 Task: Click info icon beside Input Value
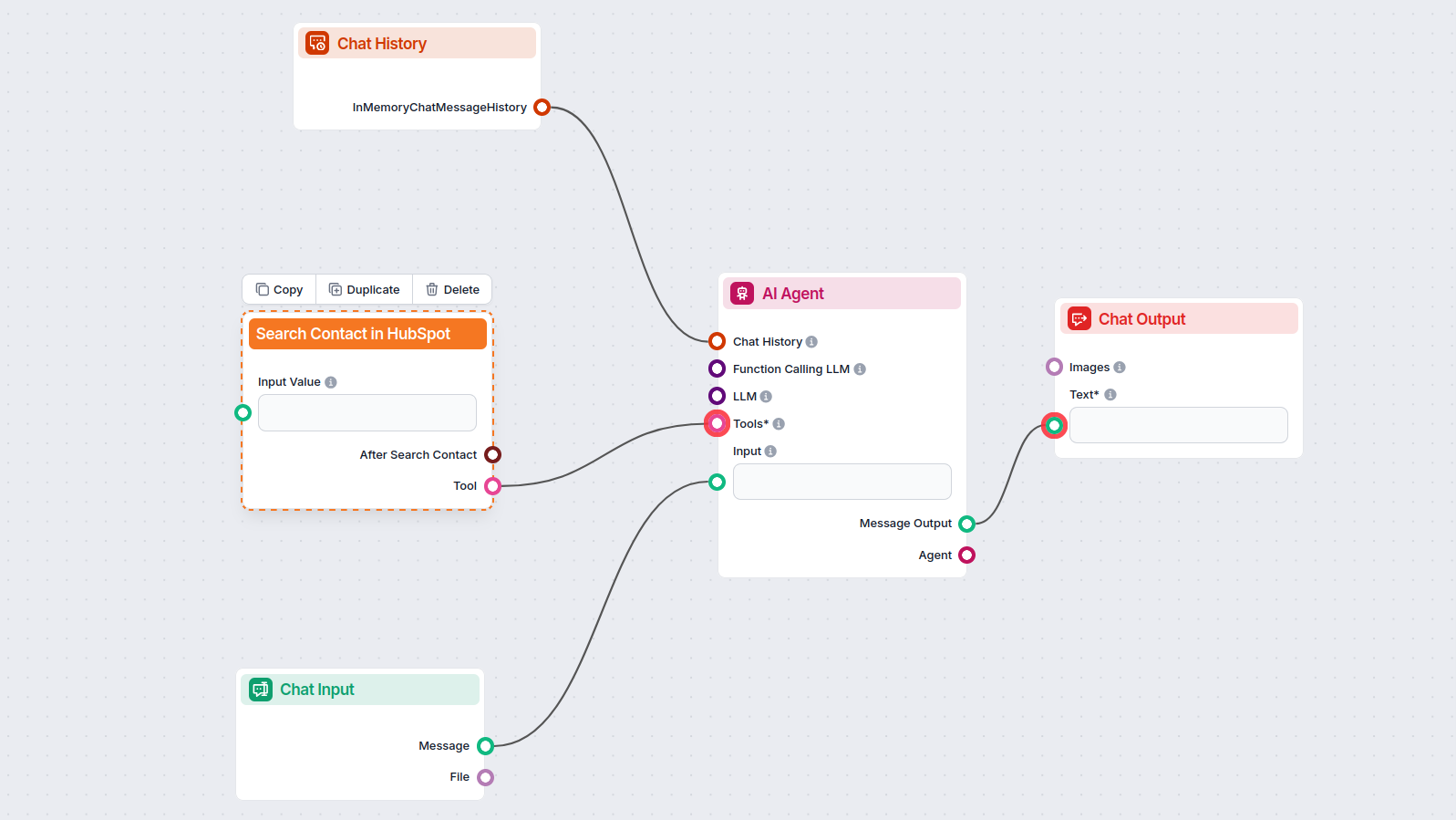(x=331, y=382)
